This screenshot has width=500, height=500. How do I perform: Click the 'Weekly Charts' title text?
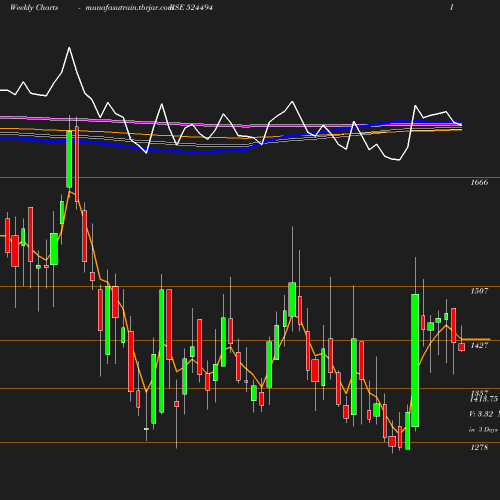tap(34, 8)
